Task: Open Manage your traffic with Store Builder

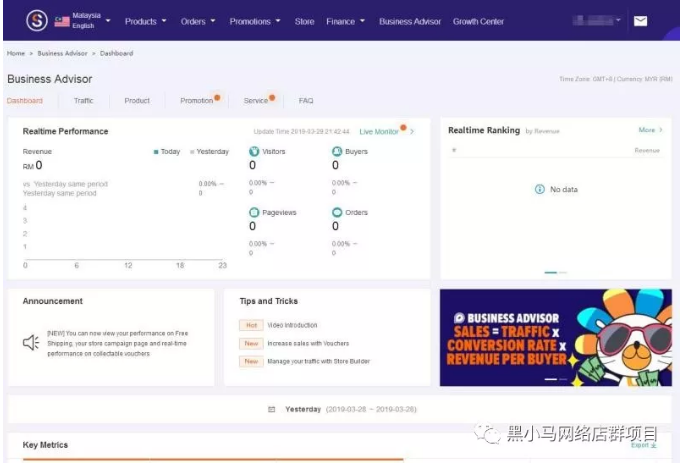Action: point(318,361)
